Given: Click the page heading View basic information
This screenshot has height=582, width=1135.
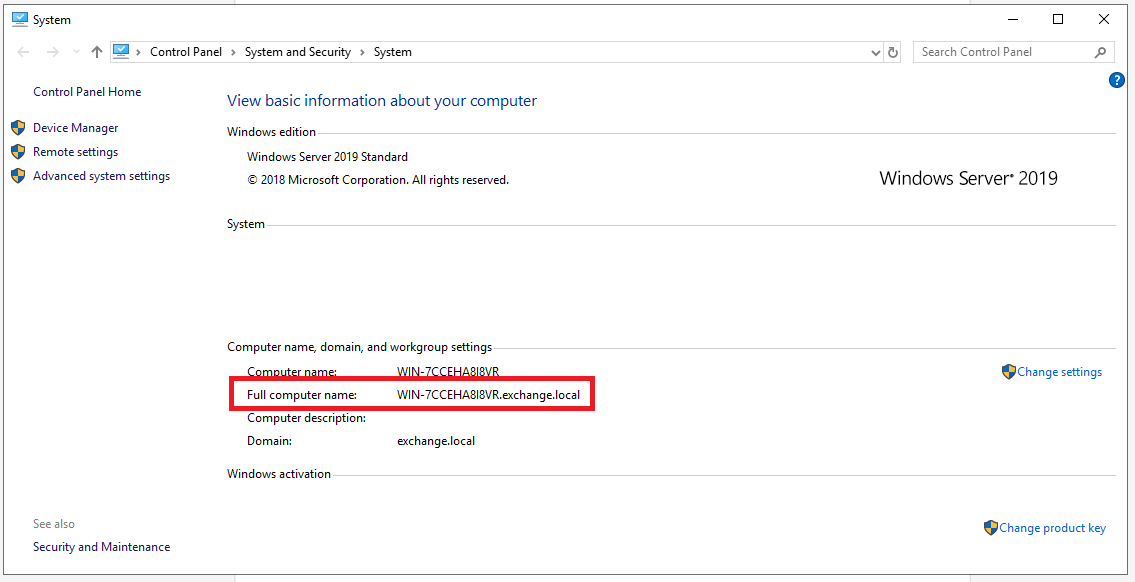Looking at the screenshot, I should [382, 101].
